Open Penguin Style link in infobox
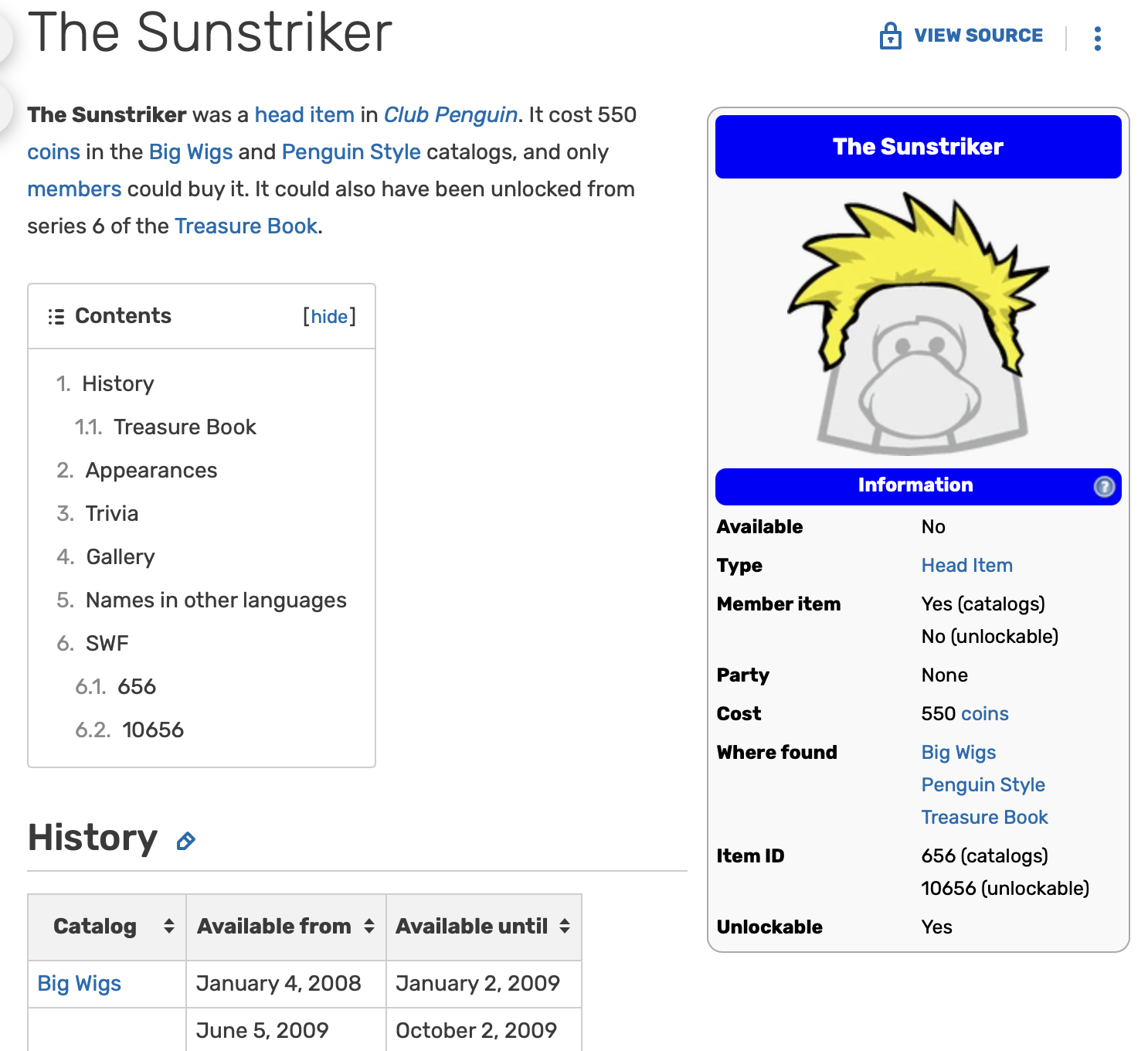The width and height of the screenshot is (1148, 1051). tap(983, 785)
